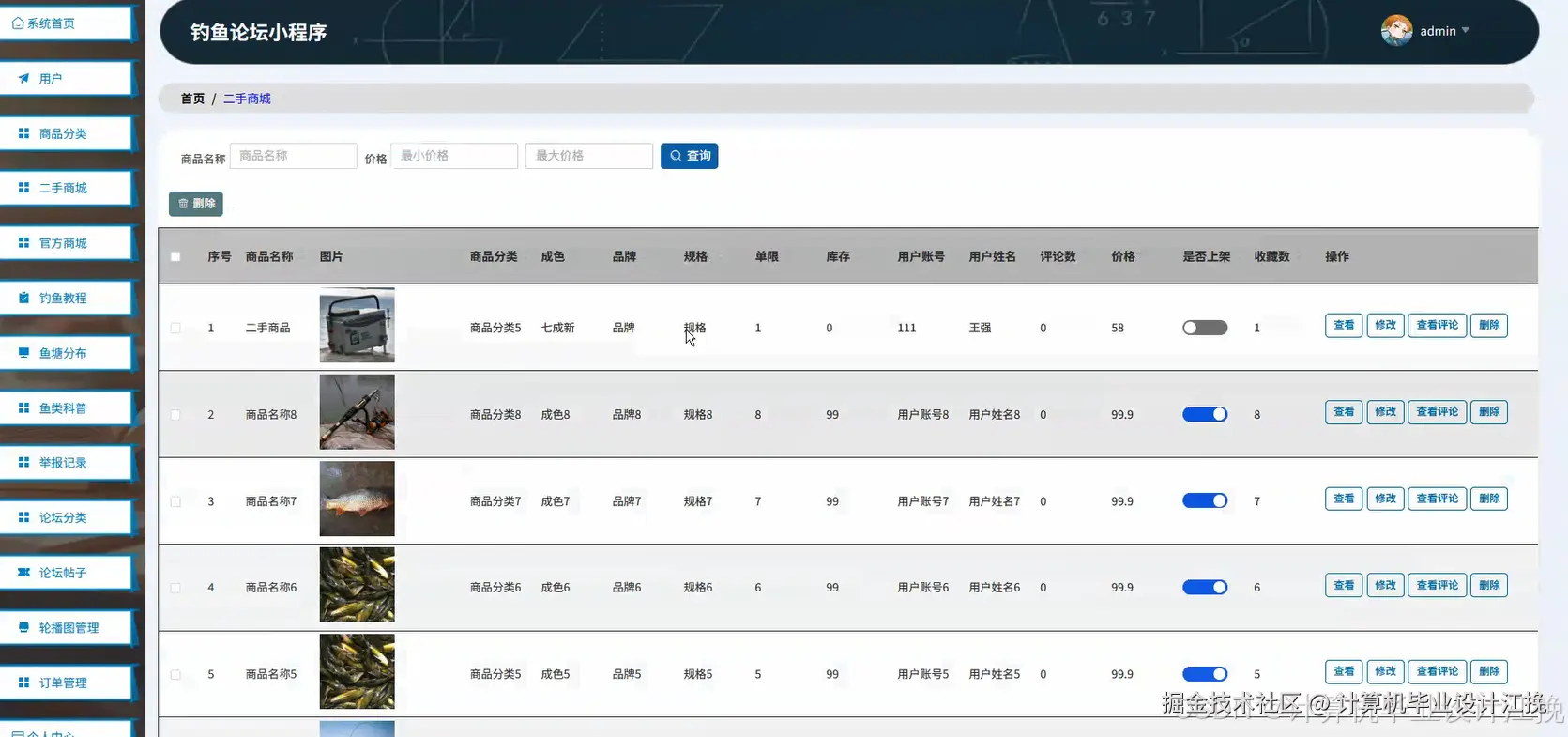Image resolution: width=1568 pixels, height=737 pixels.
Task: Check the row for 二手商品
Action: pyautogui.click(x=175, y=328)
